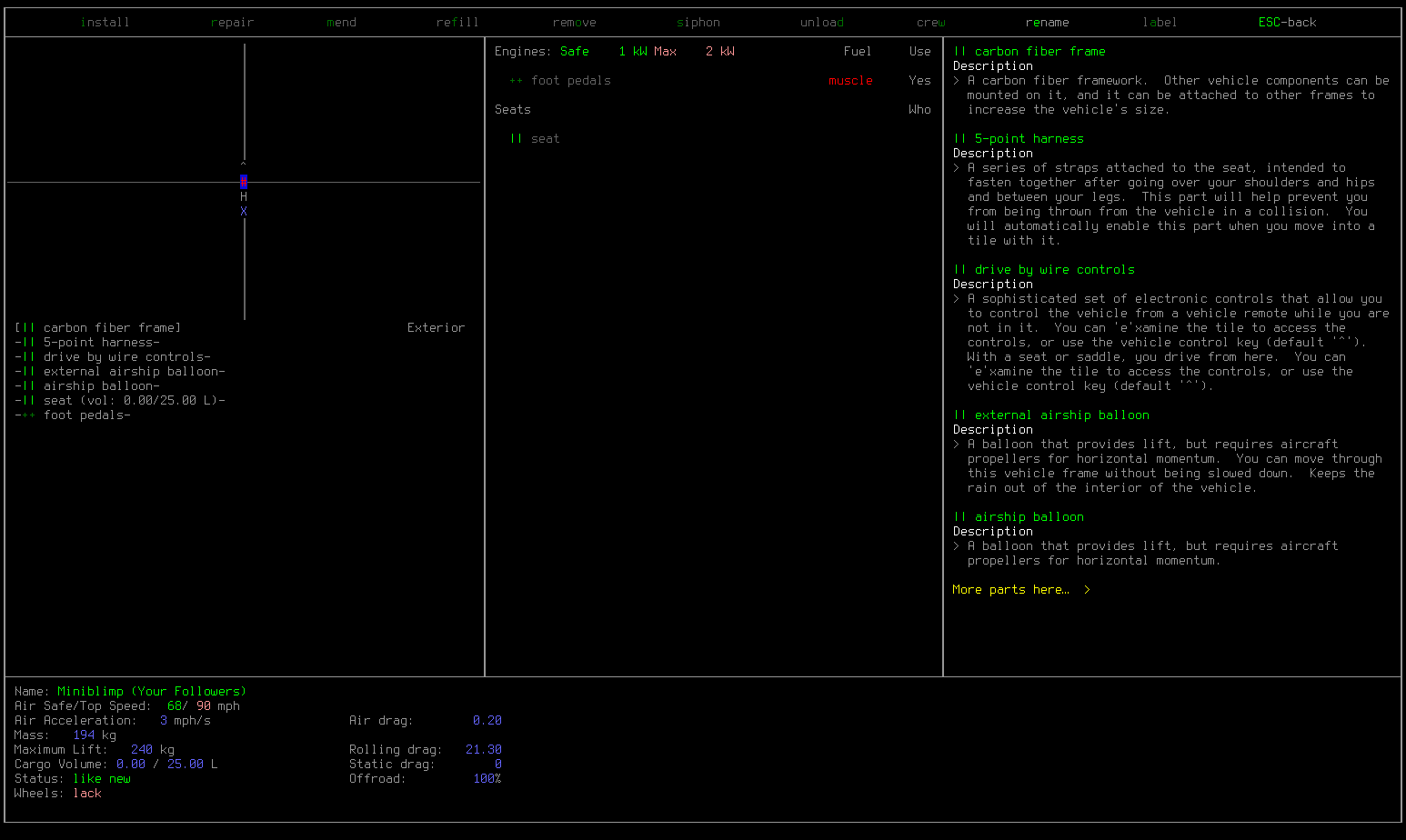The height and width of the screenshot is (840, 1406).
Task: Click the Wheels value "lack"
Action: click(x=86, y=794)
